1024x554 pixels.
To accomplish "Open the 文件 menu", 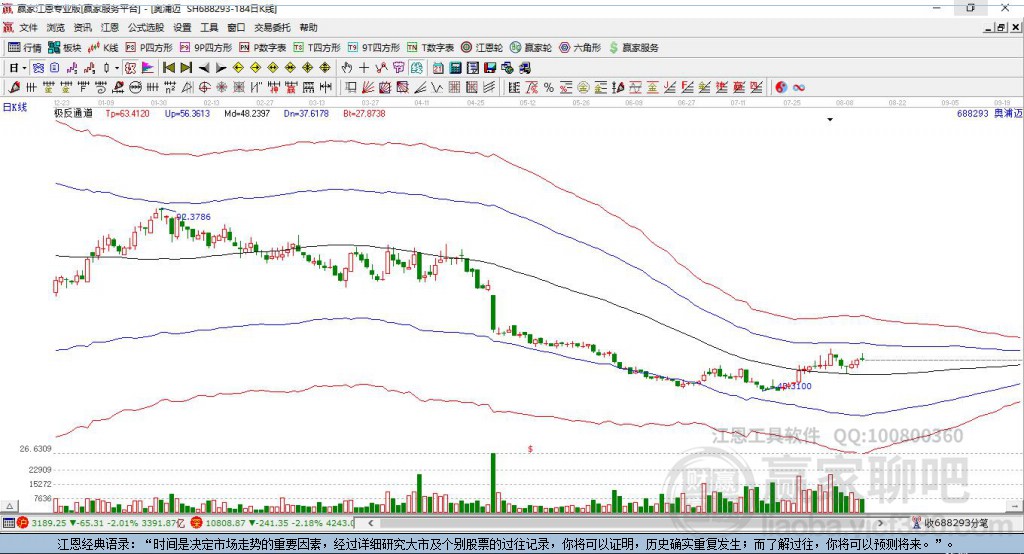I will coord(29,27).
